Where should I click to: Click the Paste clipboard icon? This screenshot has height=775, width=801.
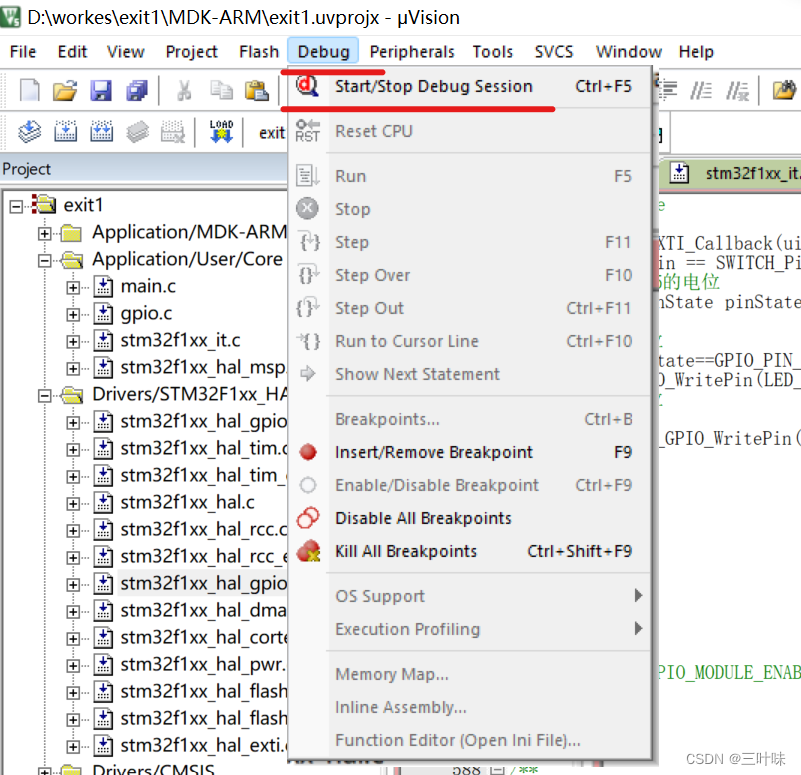tap(256, 90)
